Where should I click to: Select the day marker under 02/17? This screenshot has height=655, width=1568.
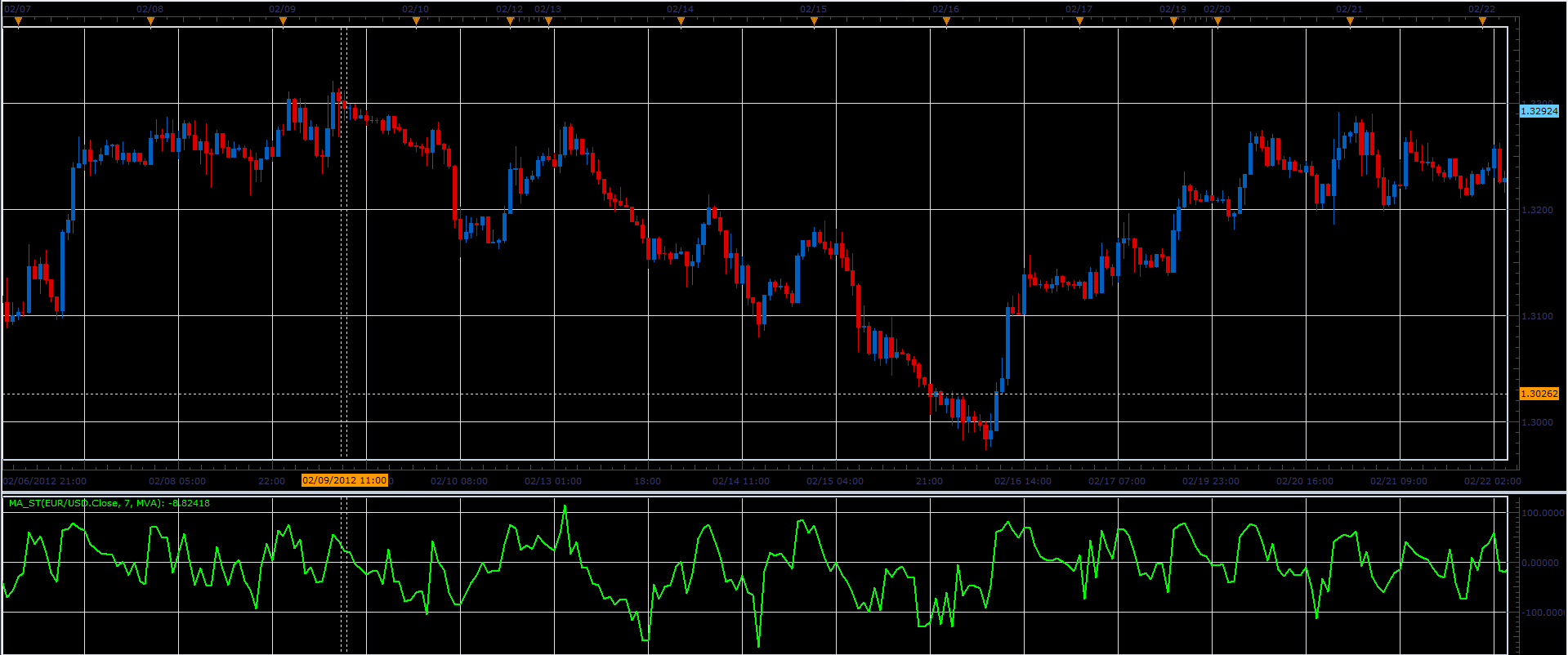coord(1079,22)
